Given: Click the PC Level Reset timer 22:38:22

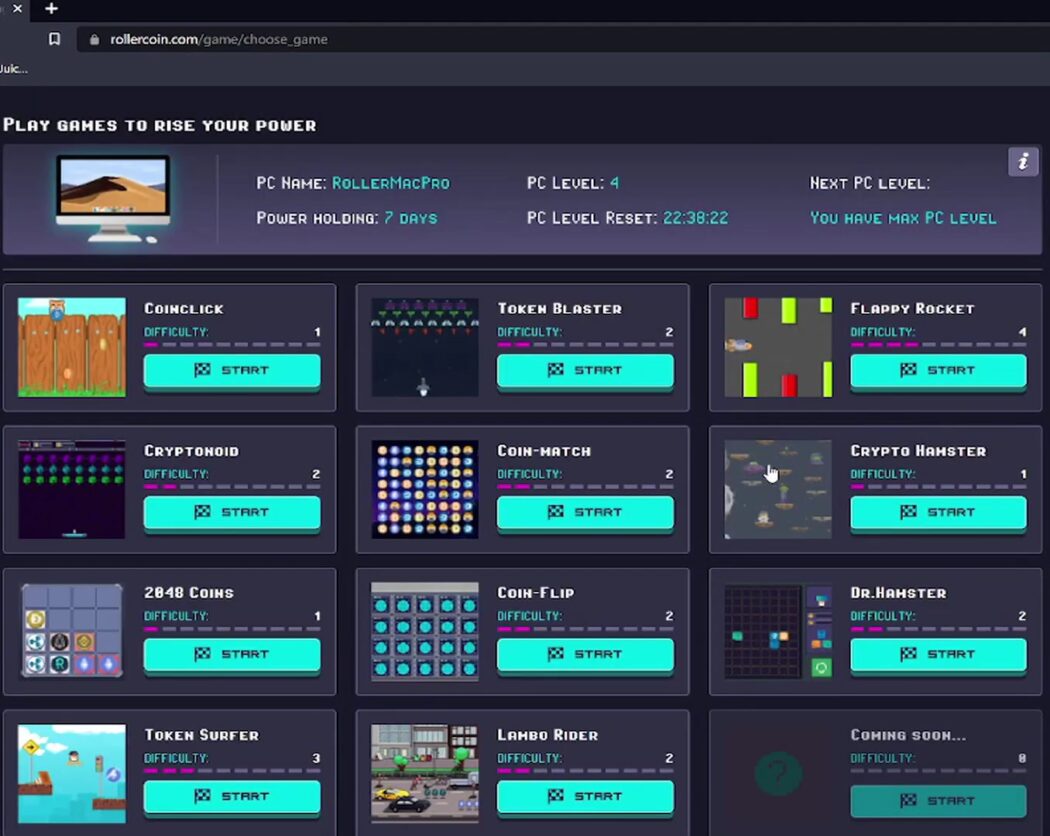Looking at the screenshot, I should tap(695, 218).
